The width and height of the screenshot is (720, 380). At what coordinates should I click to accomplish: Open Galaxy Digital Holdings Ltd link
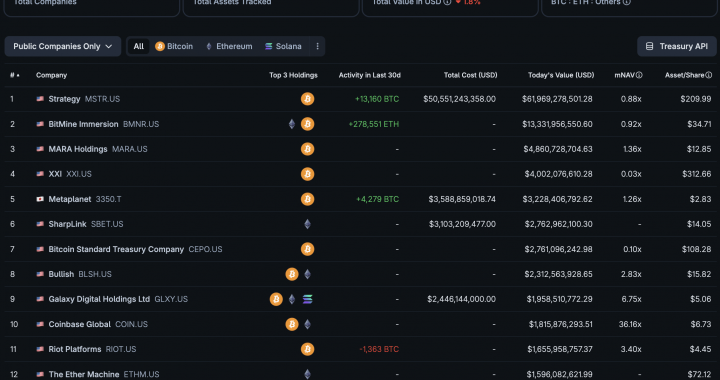(x=118, y=299)
